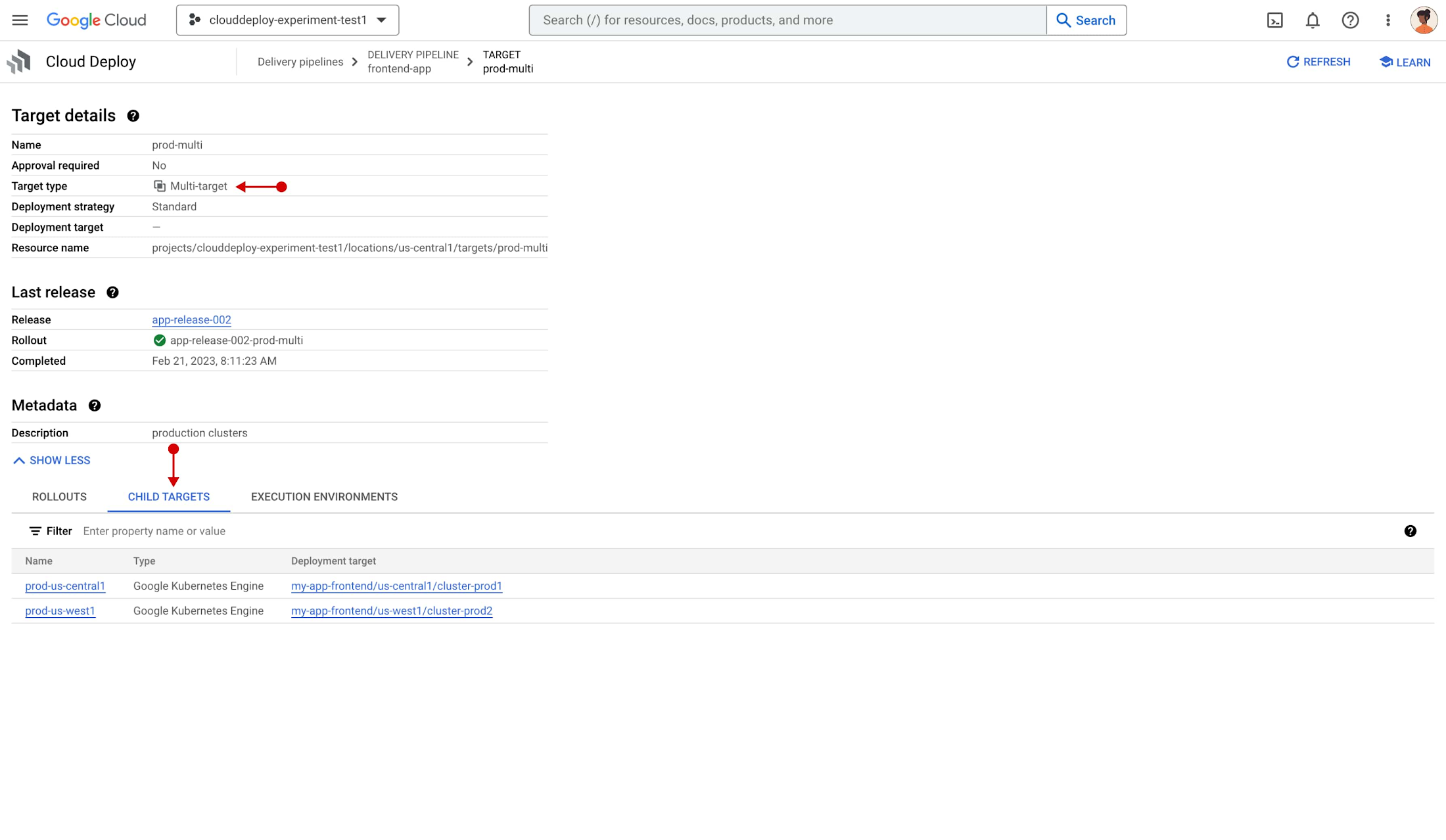The image size is (1446, 840).
Task: Click the Filter input field
Action: [x=154, y=531]
